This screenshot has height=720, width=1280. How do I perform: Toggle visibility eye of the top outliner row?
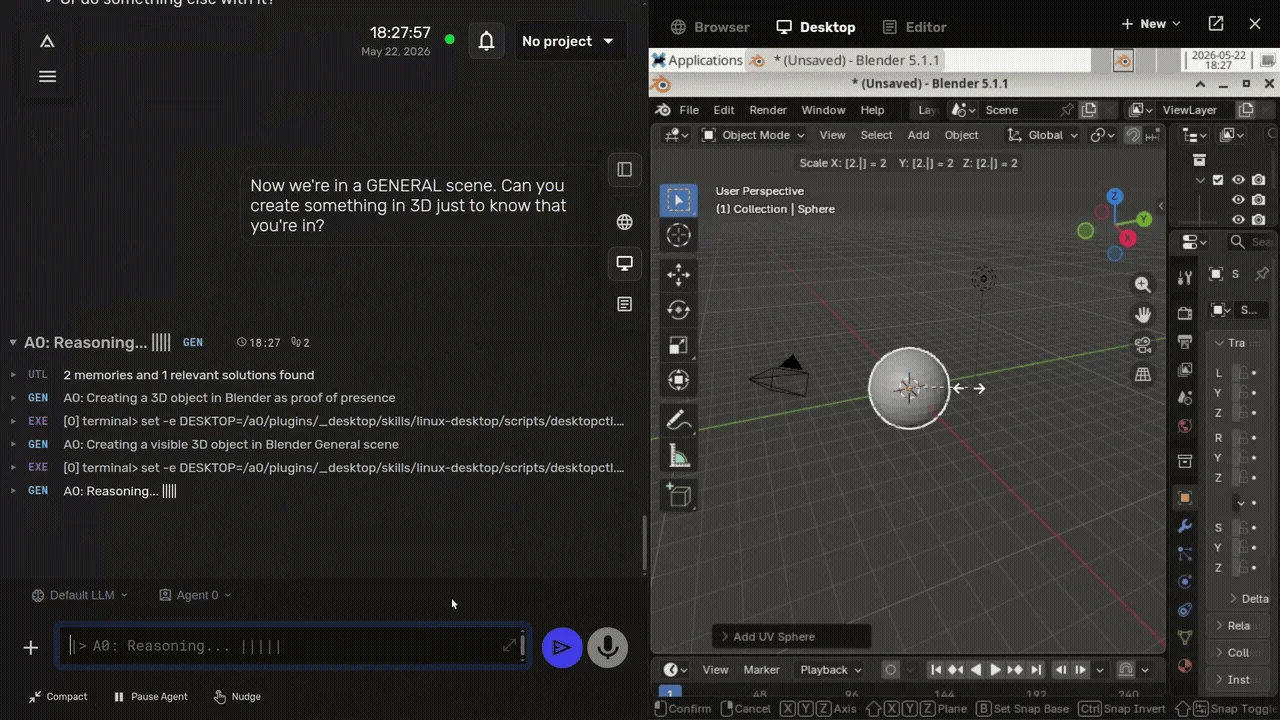pos(1238,180)
